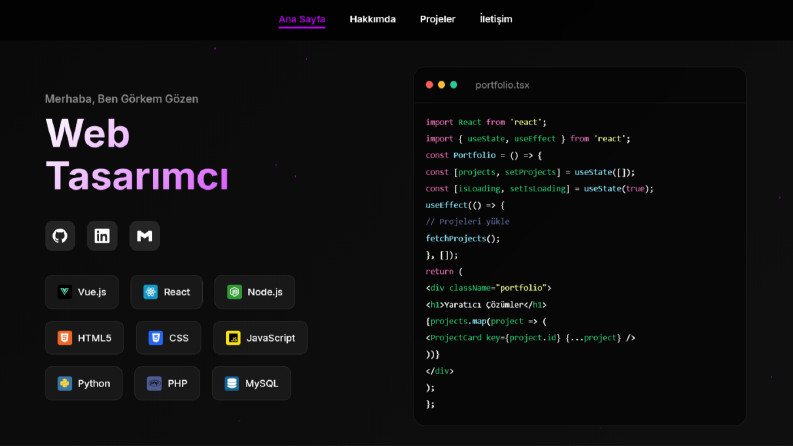Go to Ana Sayfa nav item
This screenshot has height=446, width=793.
(302, 19)
